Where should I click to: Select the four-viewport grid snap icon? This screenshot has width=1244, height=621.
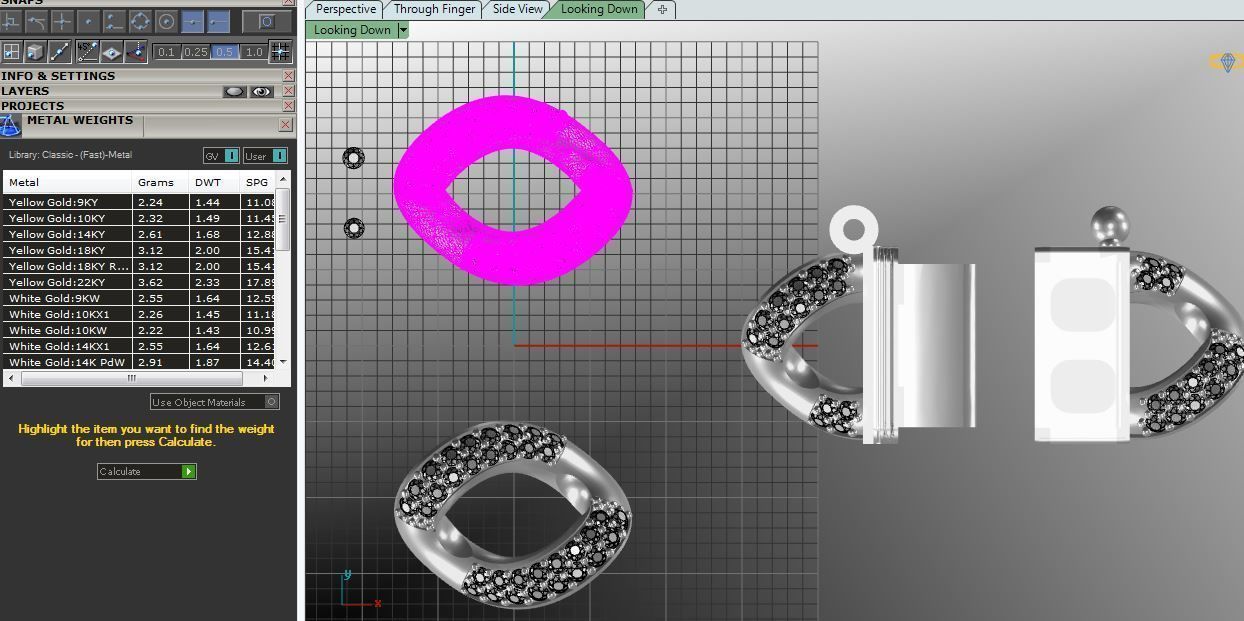pos(11,51)
